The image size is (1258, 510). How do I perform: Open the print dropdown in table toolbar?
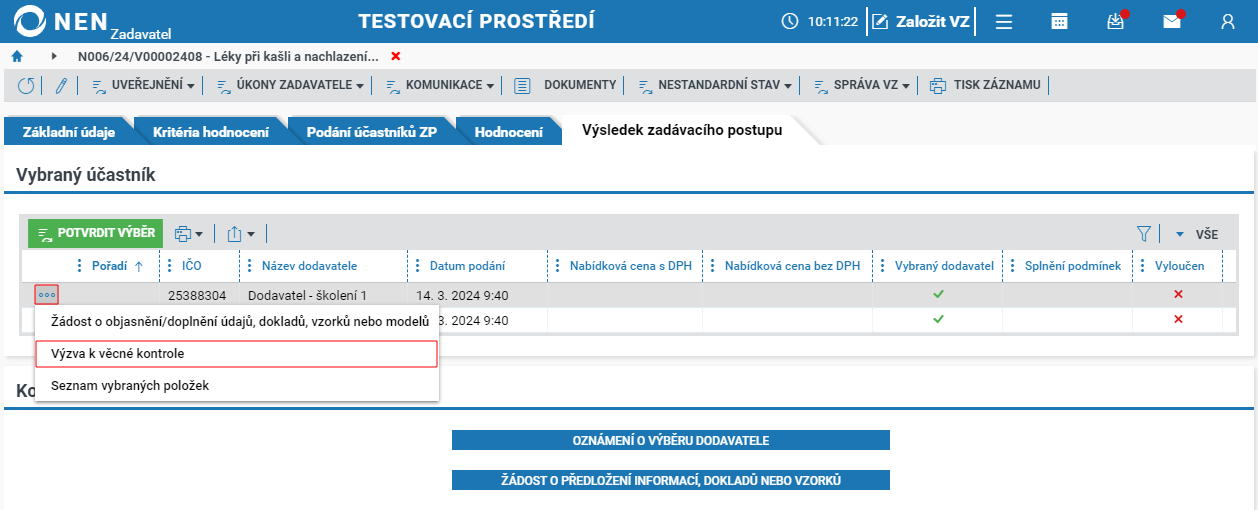[x=188, y=234]
